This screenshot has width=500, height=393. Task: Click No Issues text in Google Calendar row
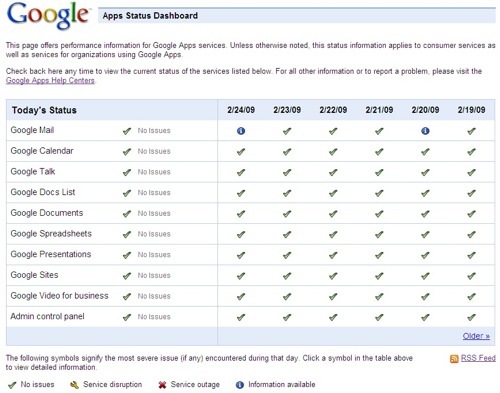point(154,151)
